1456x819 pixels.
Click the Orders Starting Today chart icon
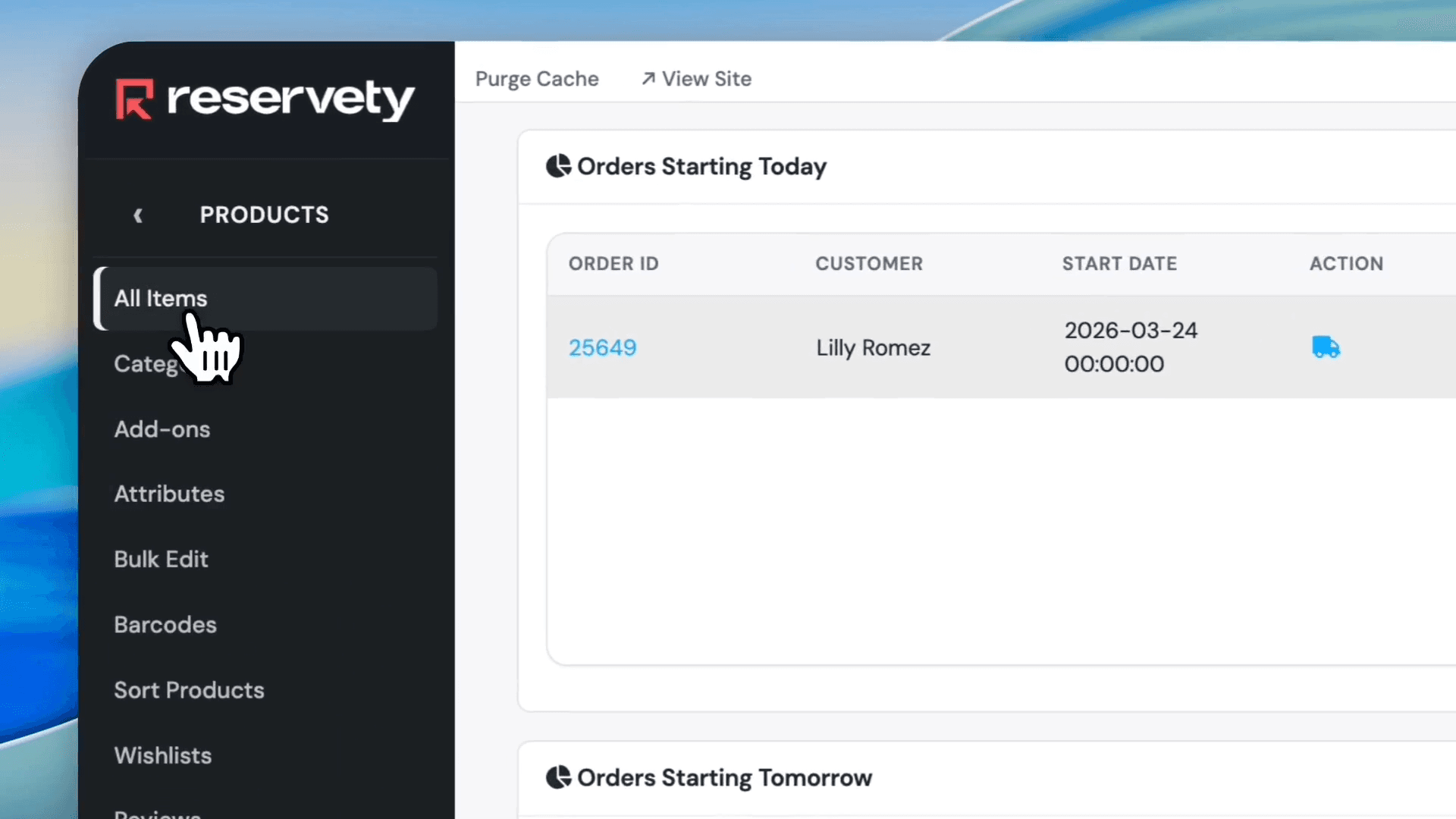tap(559, 166)
